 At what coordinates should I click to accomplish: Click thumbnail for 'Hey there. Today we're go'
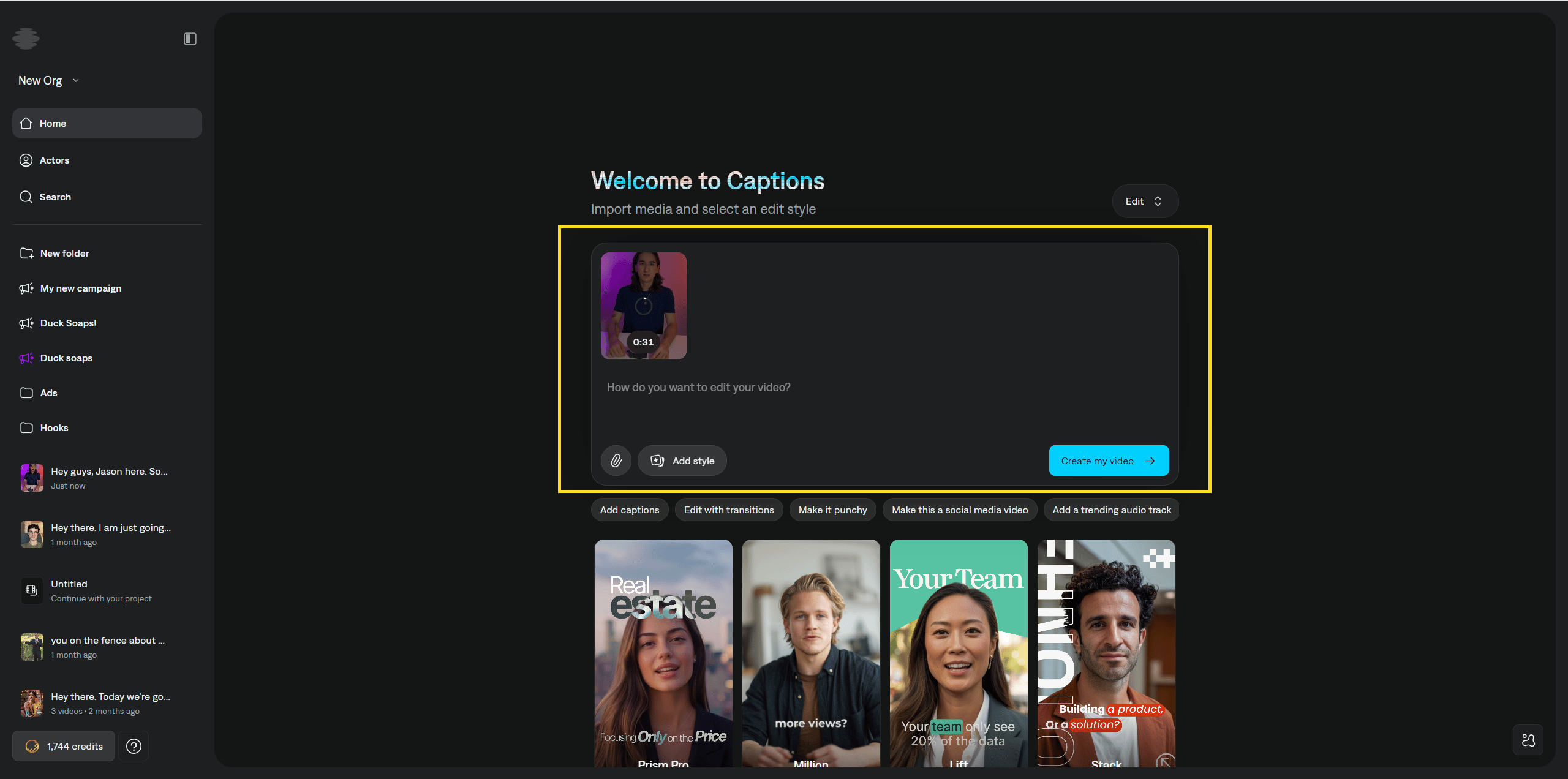point(32,703)
